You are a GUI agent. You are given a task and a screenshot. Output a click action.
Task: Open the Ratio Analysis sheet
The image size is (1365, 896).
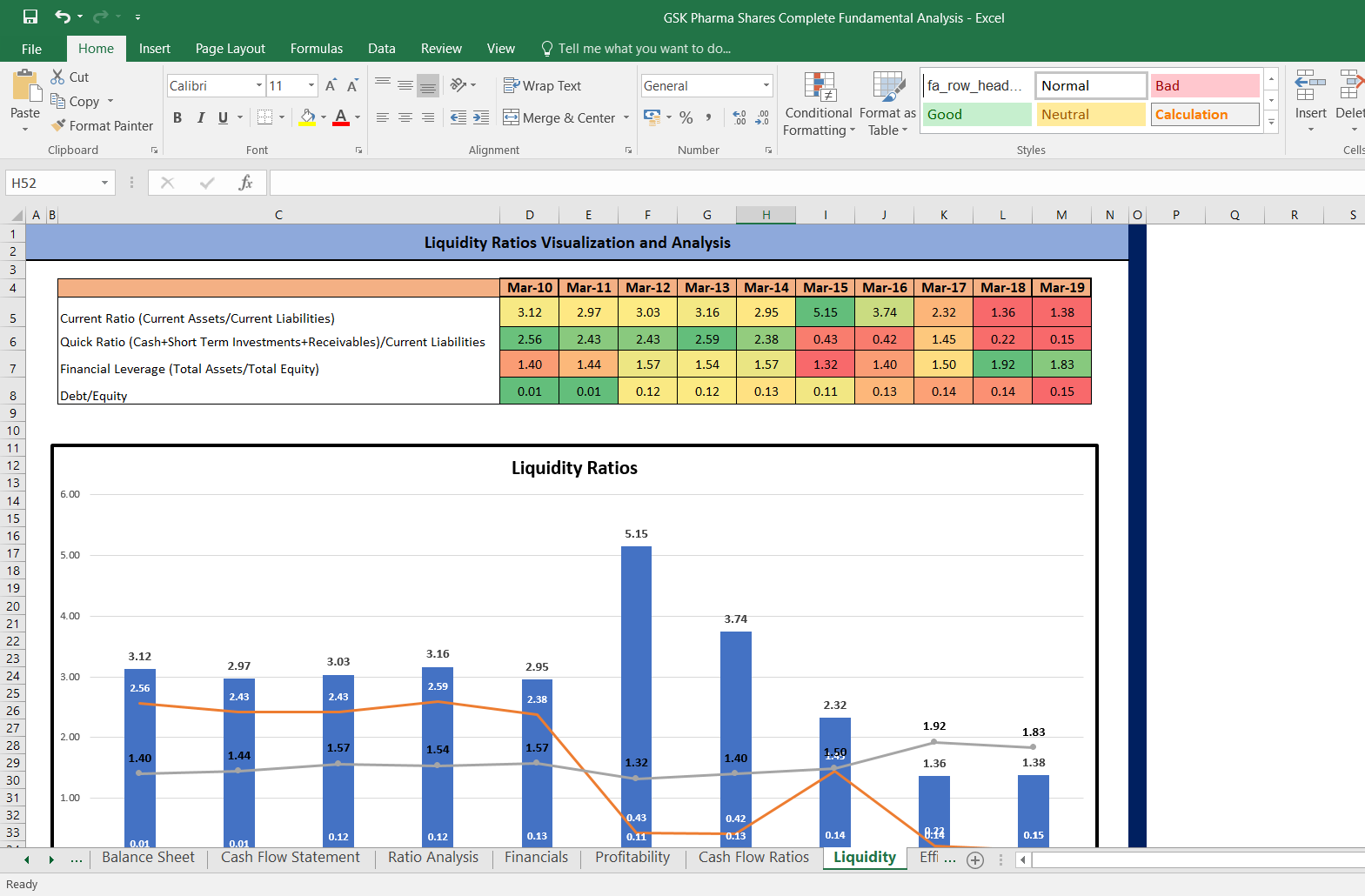click(433, 858)
